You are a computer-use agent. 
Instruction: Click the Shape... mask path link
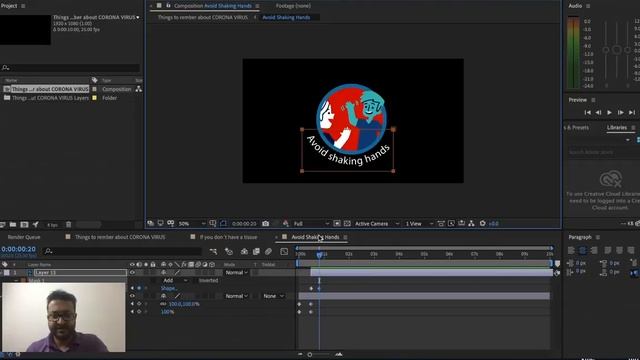click(x=169, y=288)
